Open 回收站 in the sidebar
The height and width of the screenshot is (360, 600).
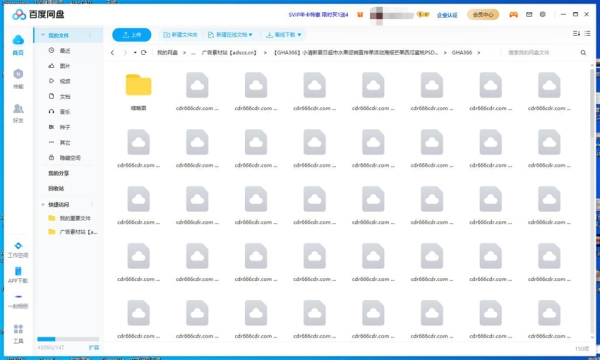click(56, 188)
